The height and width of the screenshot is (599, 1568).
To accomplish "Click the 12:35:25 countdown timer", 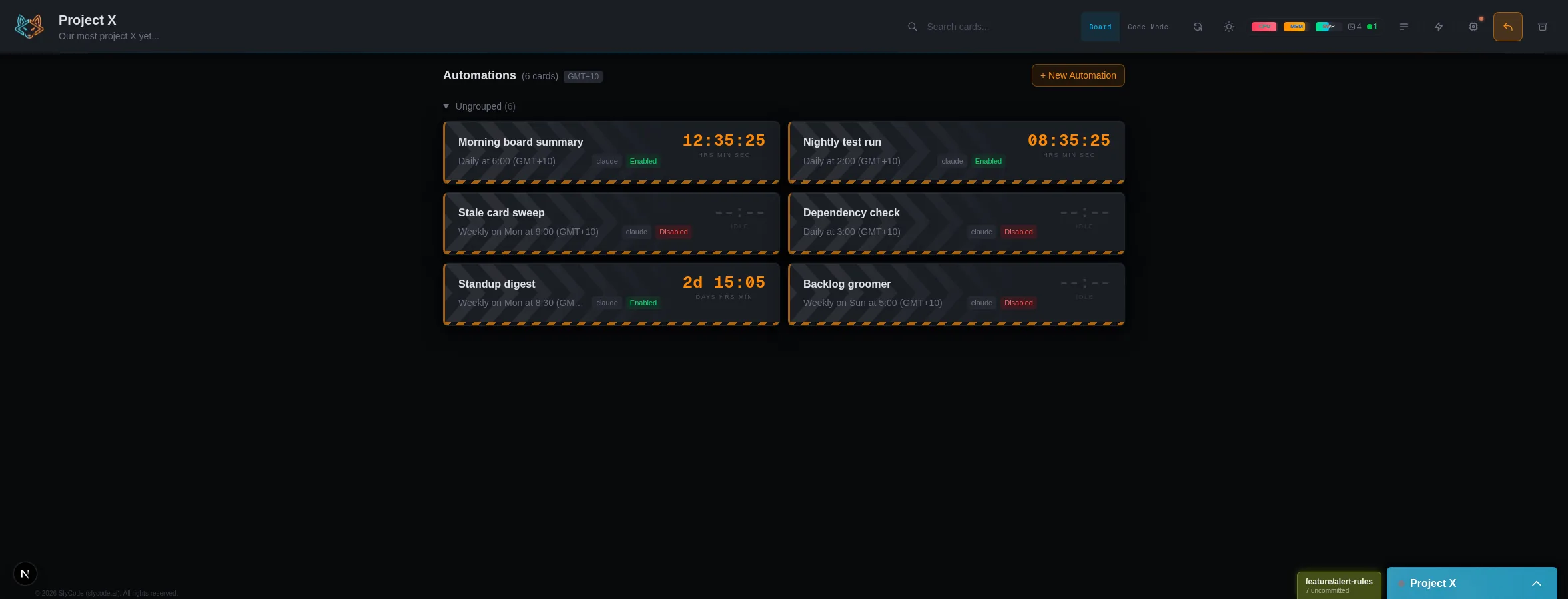I will [724, 141].
